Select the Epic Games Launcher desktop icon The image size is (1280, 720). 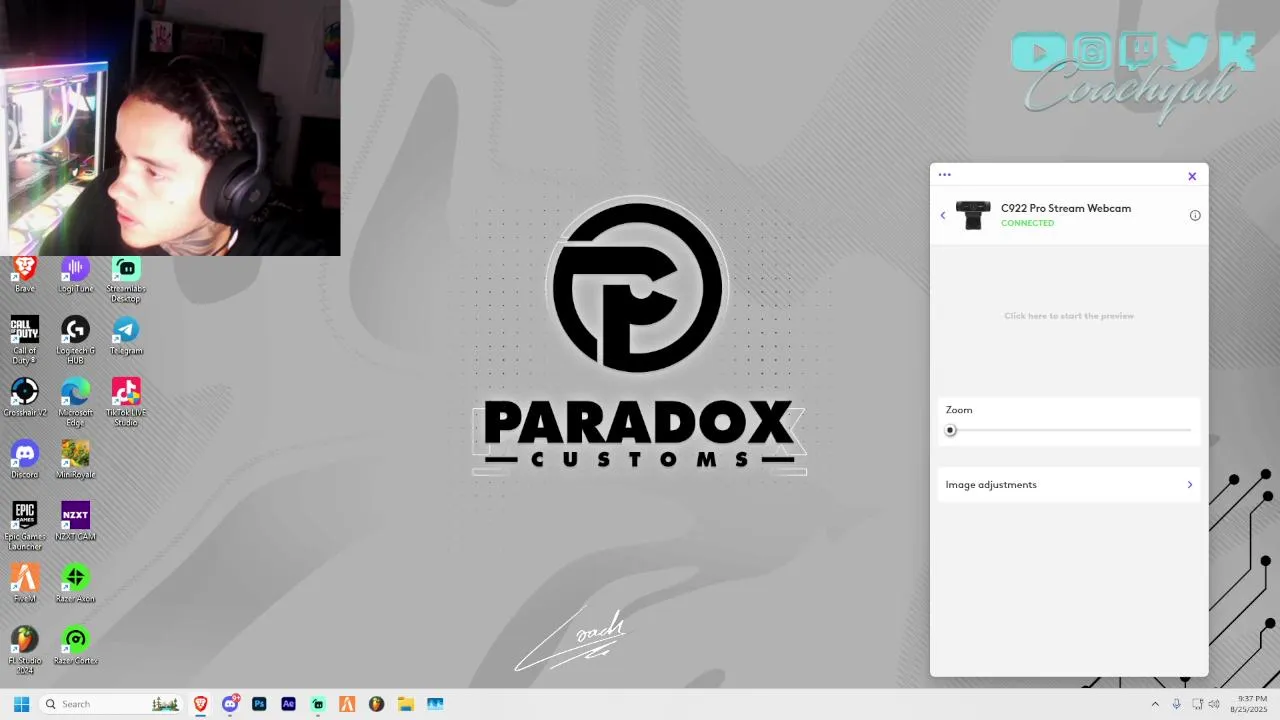coord(24,526)
